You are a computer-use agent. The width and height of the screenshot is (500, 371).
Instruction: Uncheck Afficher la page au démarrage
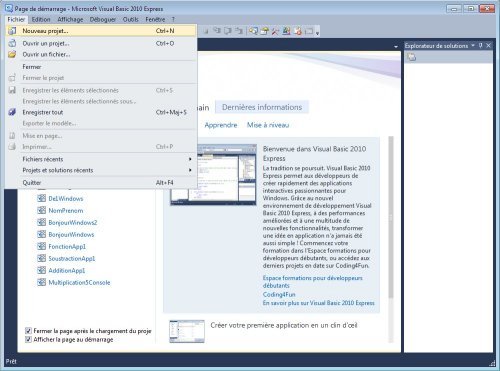pyautogui.click(x=28, y=340)
